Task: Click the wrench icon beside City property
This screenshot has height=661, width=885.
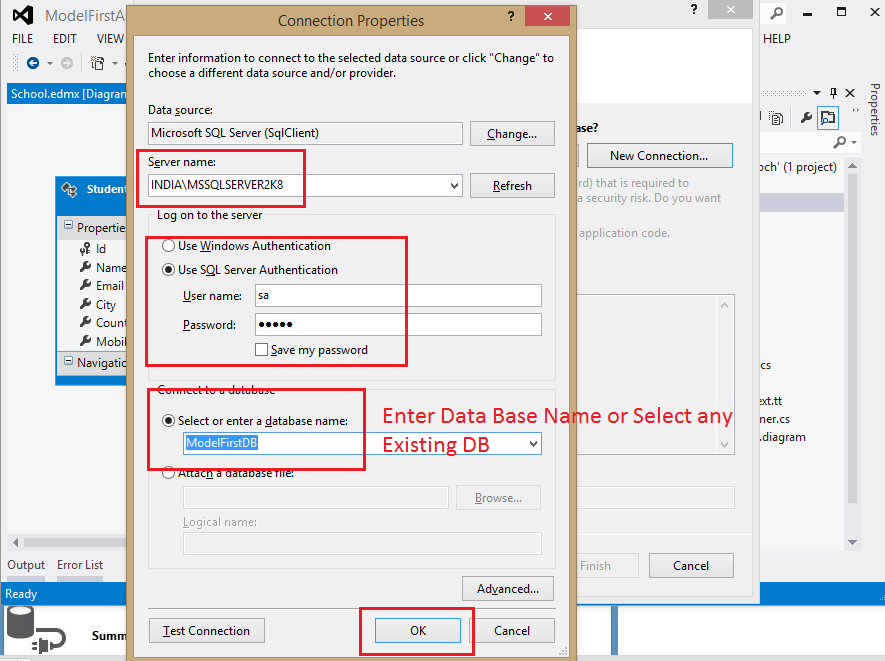Action: click(x=86, y=304)
